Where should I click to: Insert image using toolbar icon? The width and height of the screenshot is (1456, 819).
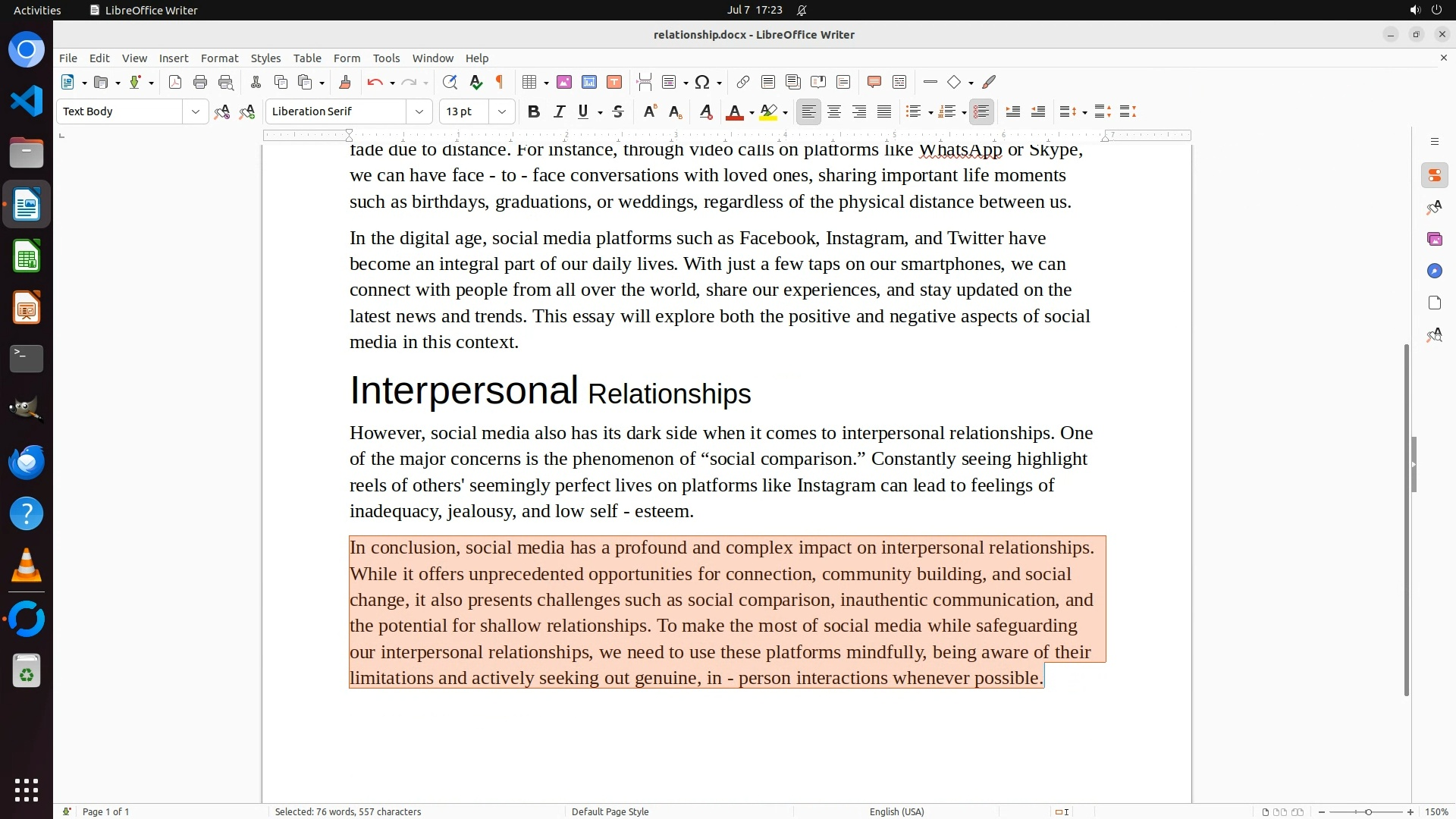tap(564, 82)
